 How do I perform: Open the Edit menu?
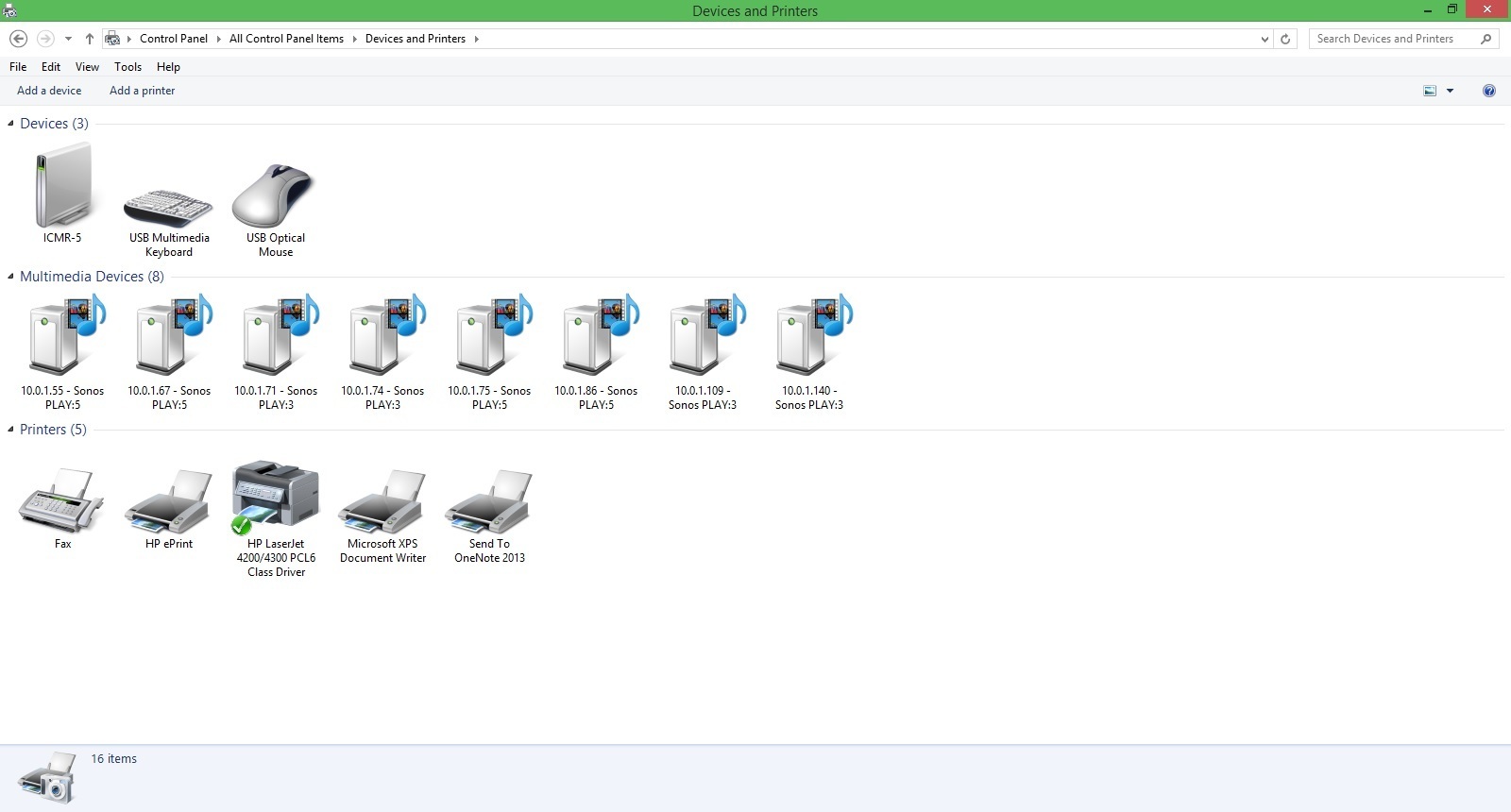click(51, 67)
